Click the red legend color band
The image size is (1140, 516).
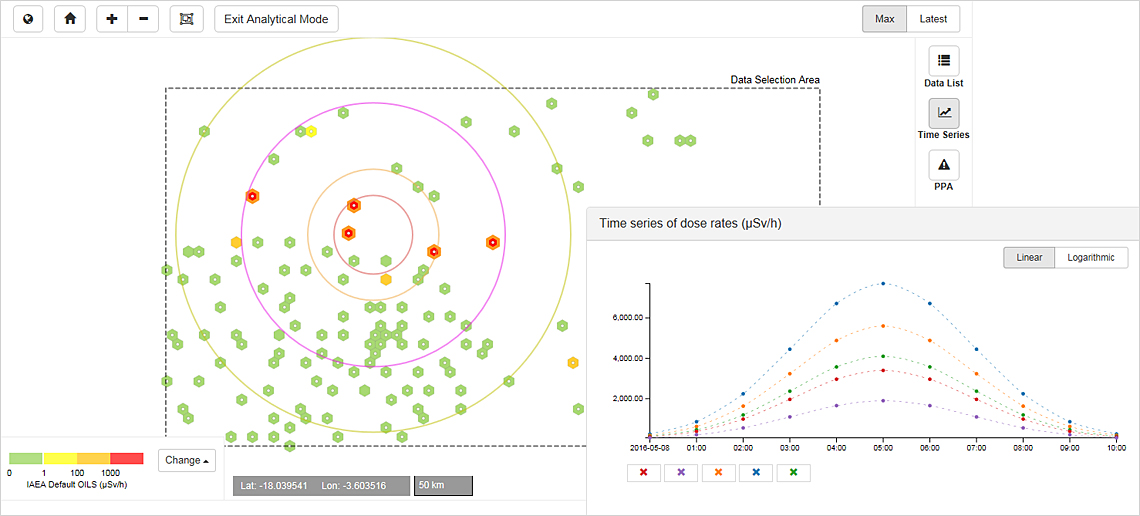pyautogui.click(x=127, y=458)
